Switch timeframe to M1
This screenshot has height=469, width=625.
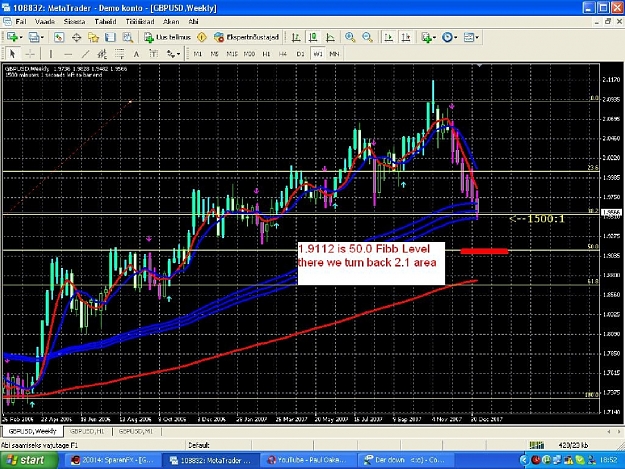[198, 53]
